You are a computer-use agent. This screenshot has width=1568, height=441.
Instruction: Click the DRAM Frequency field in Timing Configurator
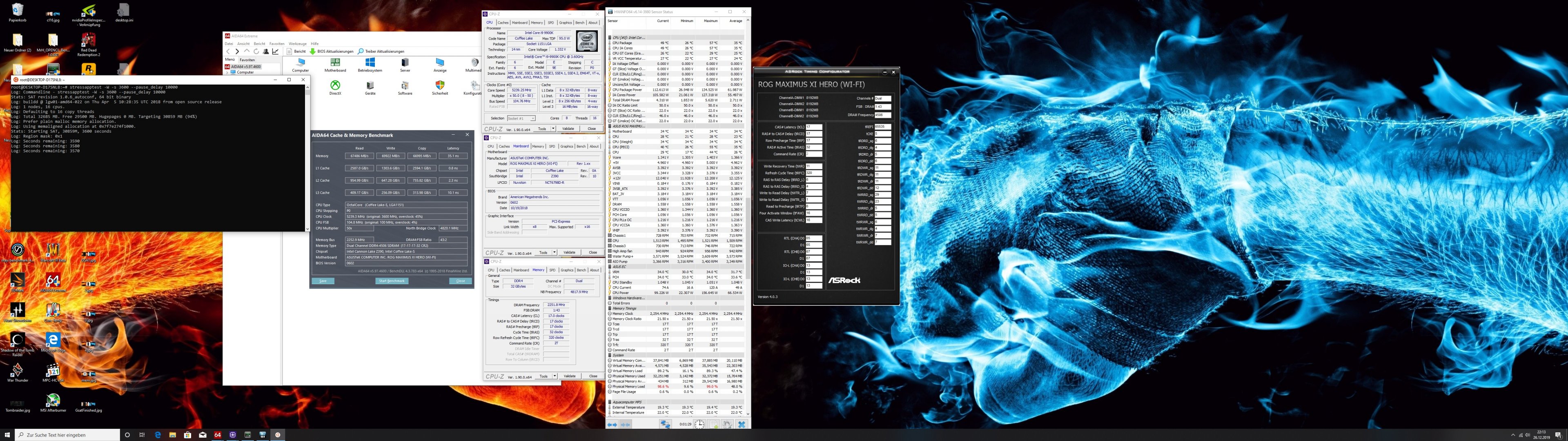pos(882,115)
